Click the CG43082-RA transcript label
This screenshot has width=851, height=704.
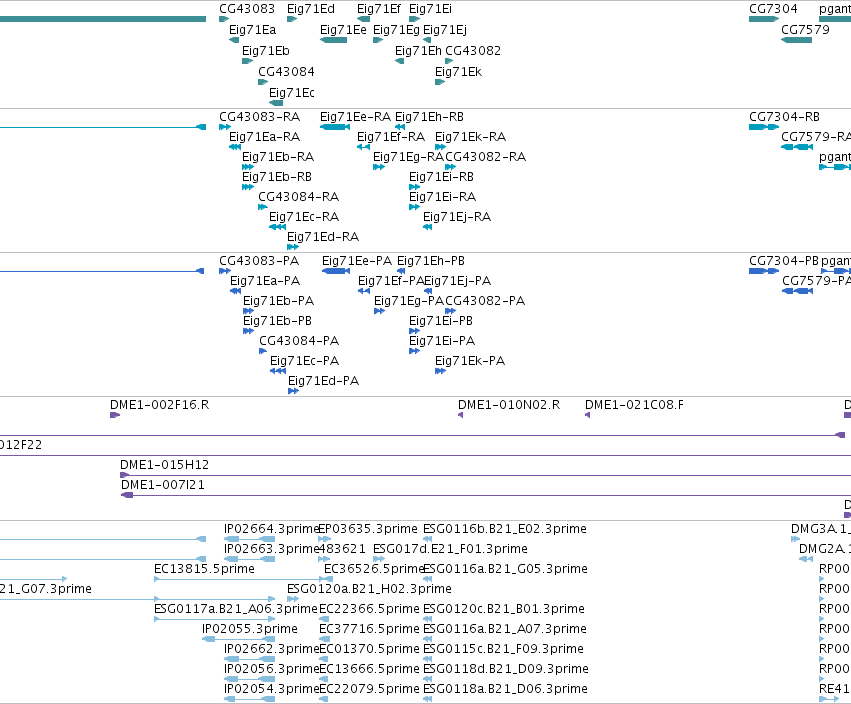(x=486, y=157)
